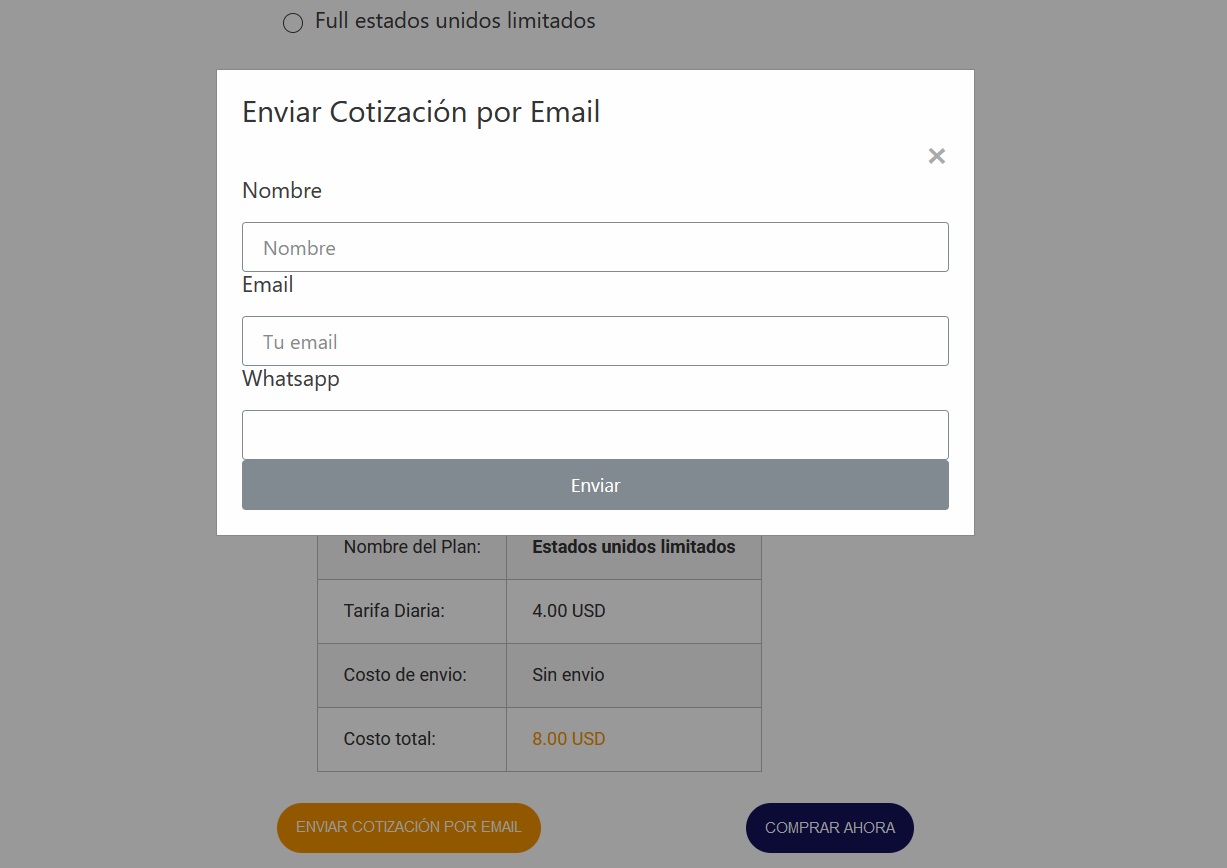Click the Tu email input field
Viewport: 1227px width, 868px height.
[x=595, y=341]
